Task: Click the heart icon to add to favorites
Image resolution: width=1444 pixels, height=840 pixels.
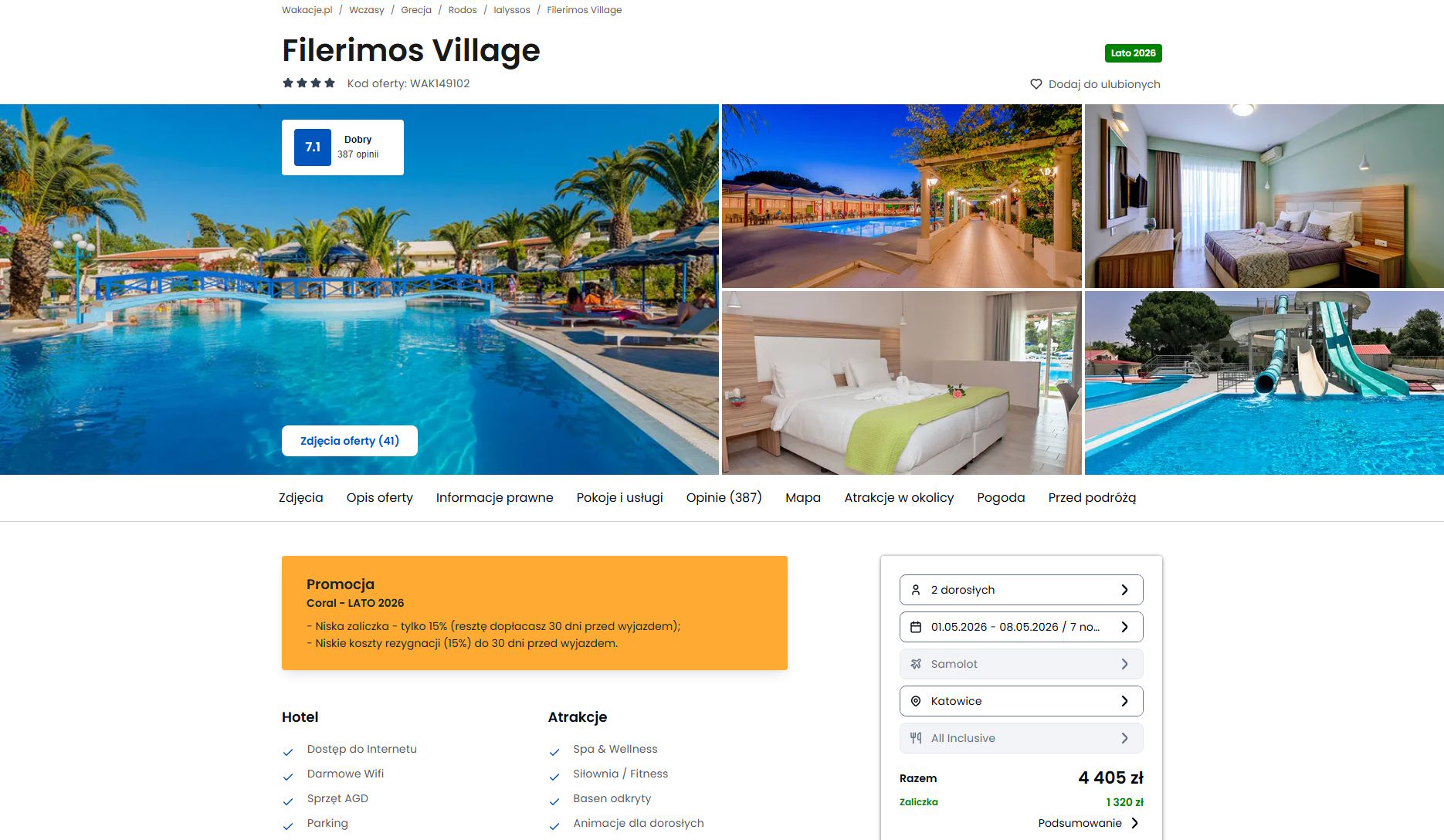Action: click(x=1036, y=84)
